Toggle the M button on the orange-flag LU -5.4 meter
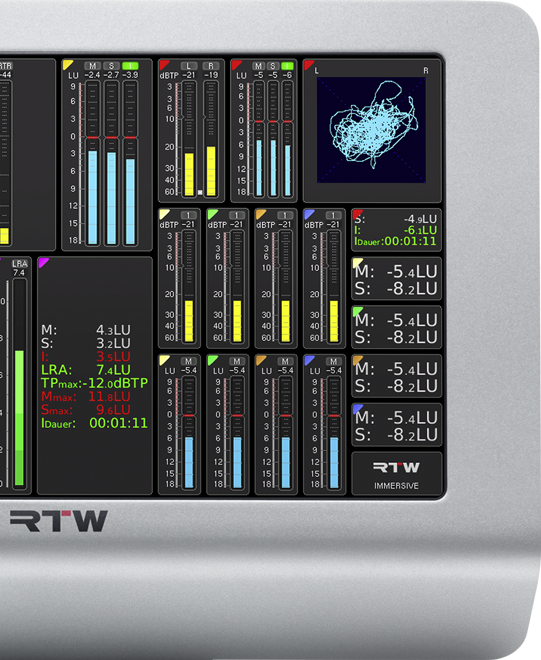This screenshot has width=541, height=660. (x=285, y=361)
